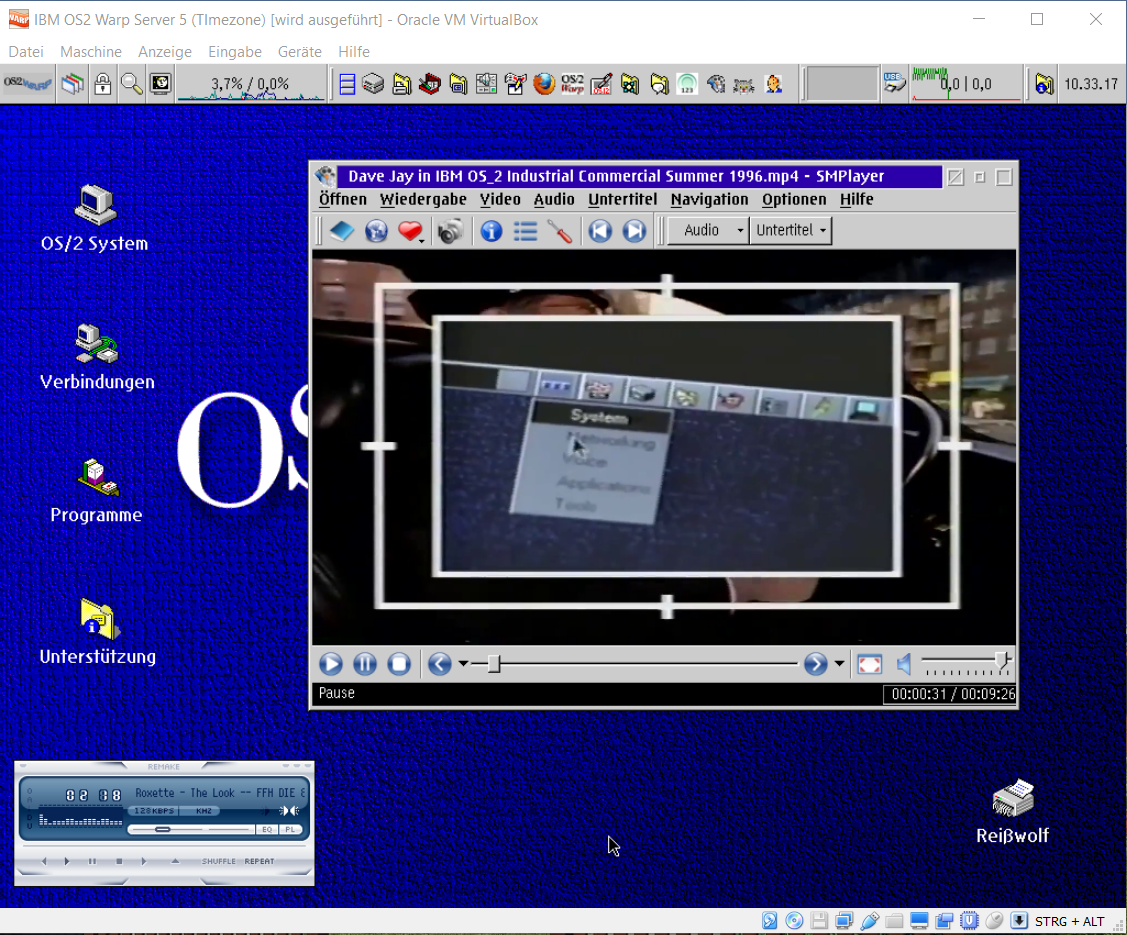Viewport: 1127px width, 935px height.
Task: Click the magnifying glass search icon in OS/2 toolbar
Action: click(x=132, y=84)
